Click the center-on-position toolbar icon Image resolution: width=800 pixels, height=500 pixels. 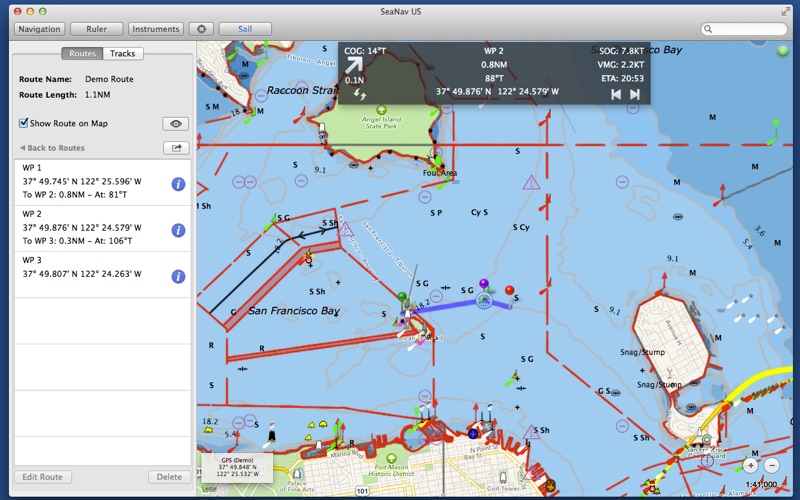[203, 29]
